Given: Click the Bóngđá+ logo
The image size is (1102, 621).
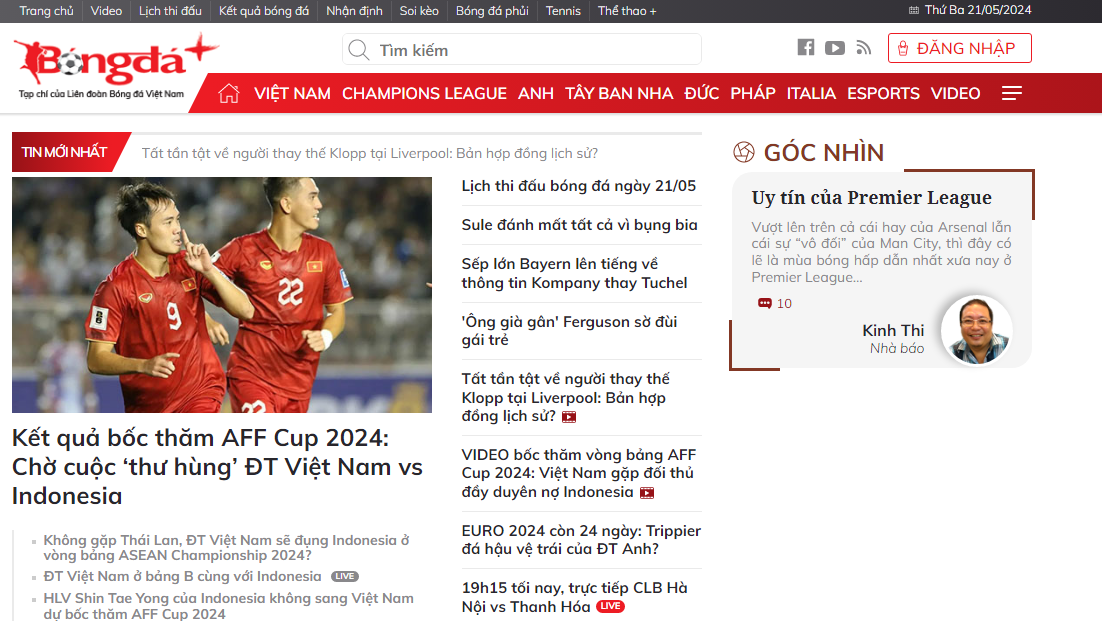Looking at the screenshot, I should tap(115, 66).
